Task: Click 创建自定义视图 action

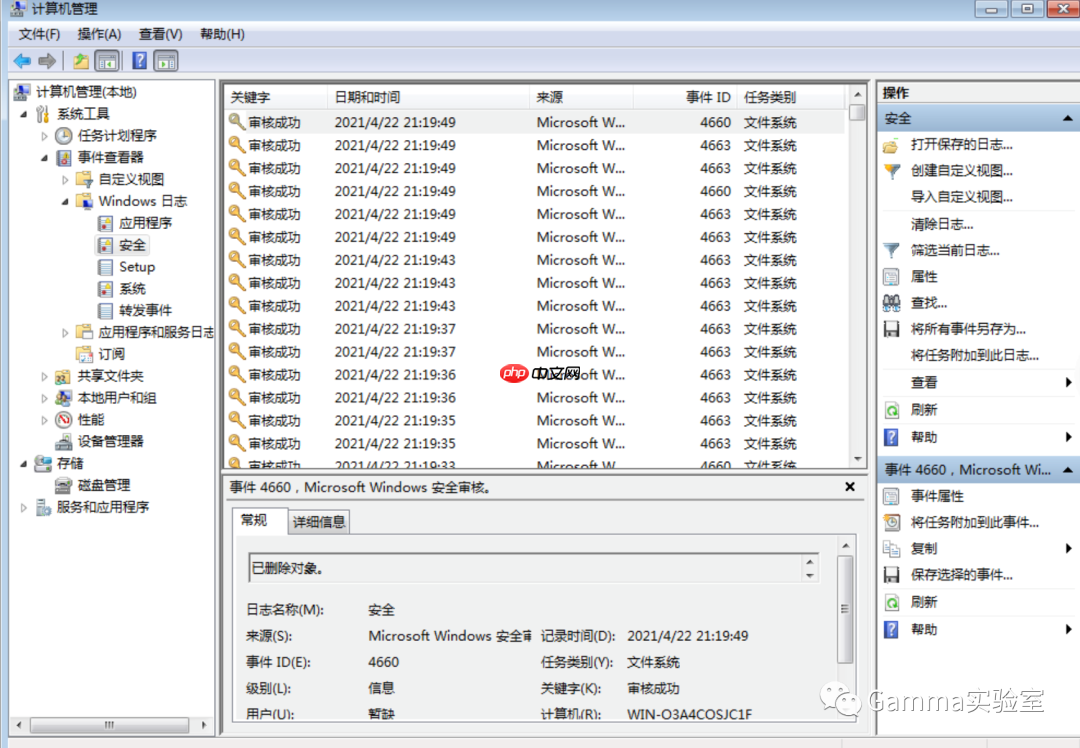Action: pos(961,171)
